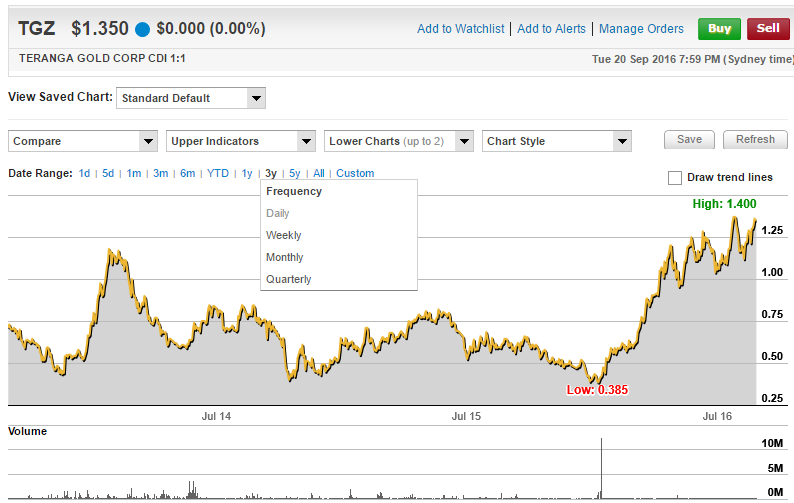Click the Add to Watchlist link
Image resolution: width=794 pixels, height=503 pixels.
click(461, 29)
